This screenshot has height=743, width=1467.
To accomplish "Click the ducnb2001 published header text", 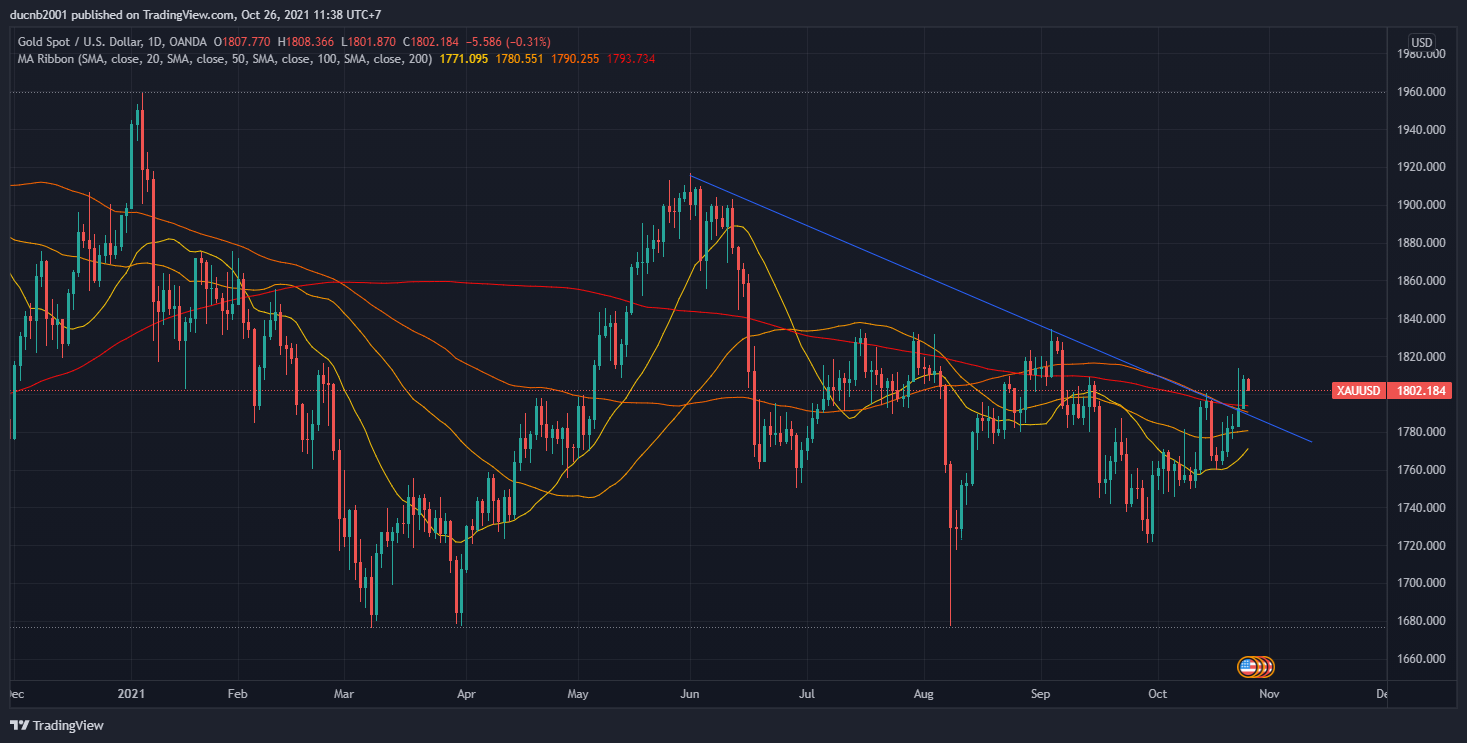I will 195,15.
